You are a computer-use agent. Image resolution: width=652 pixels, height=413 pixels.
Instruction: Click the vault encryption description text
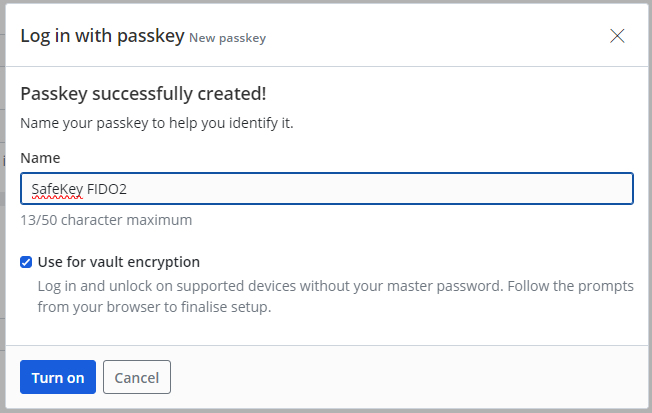pyautogui.click(x=335, y=286)
